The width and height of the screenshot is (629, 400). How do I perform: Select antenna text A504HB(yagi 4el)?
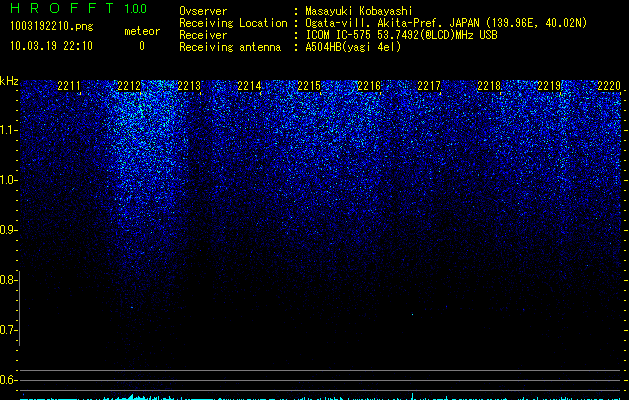point(353,47)
